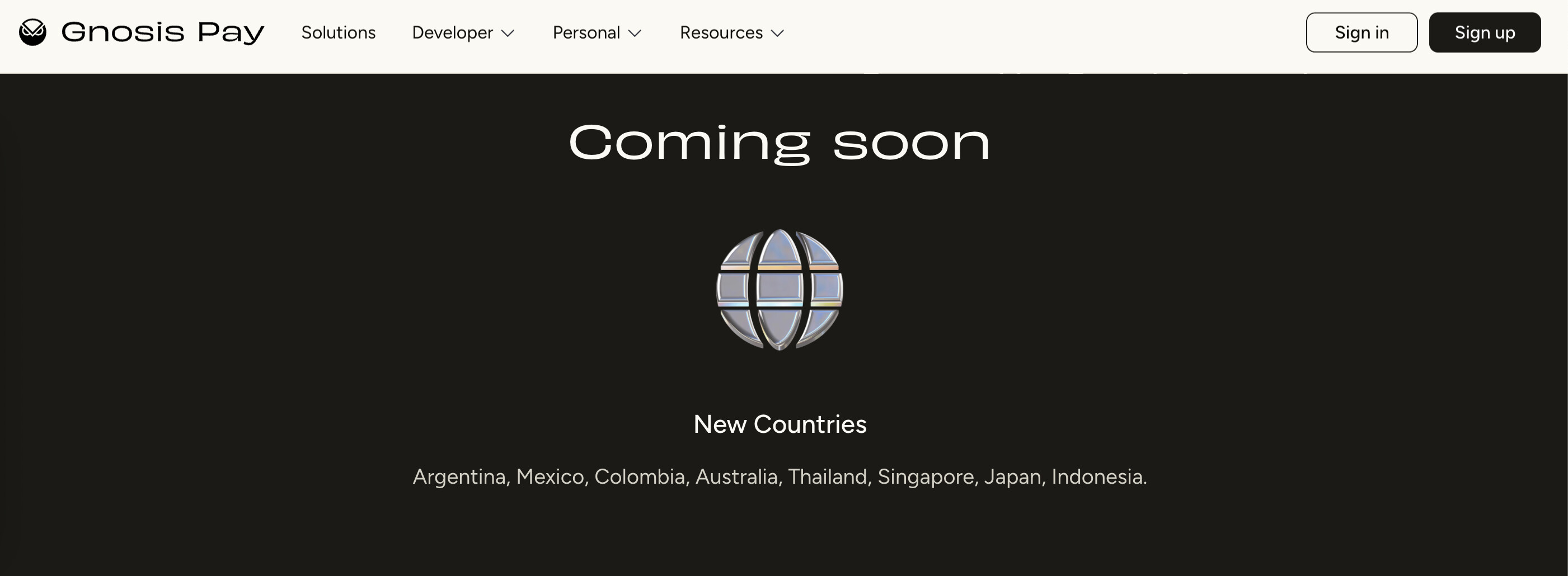
Task: Click the Gnosis Pay owl logo icon
Action: coord(32,32)
